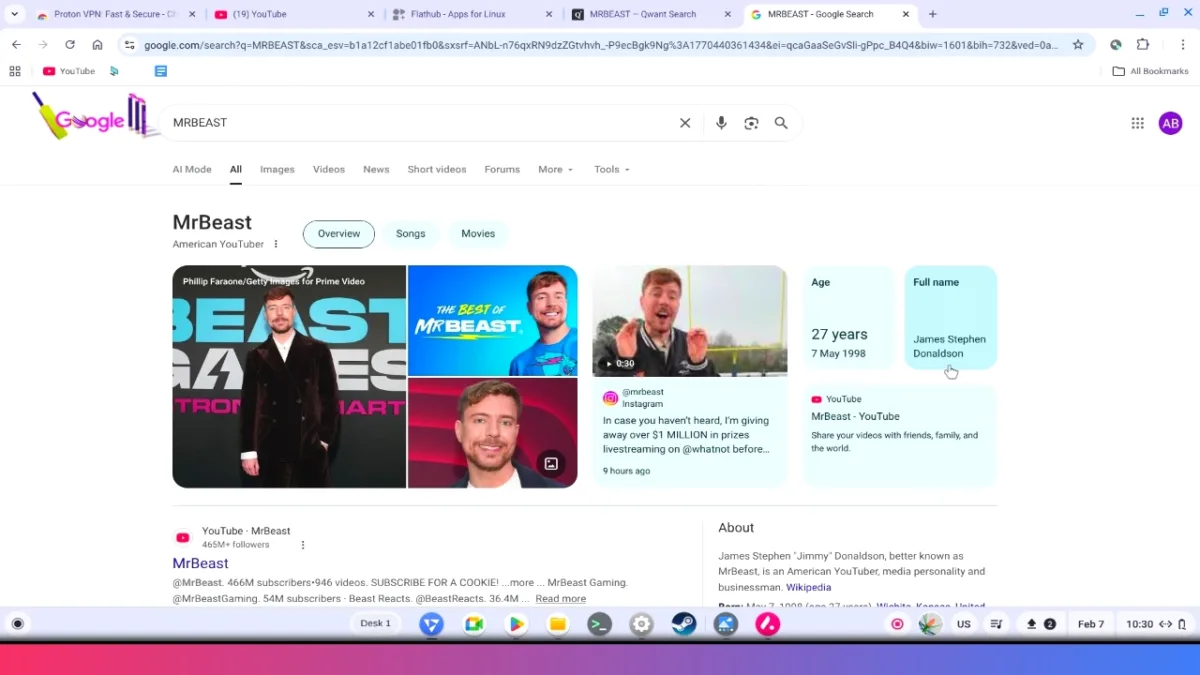Launch Steam from the shelf
1200x675 pixels.
click(684, 624)
